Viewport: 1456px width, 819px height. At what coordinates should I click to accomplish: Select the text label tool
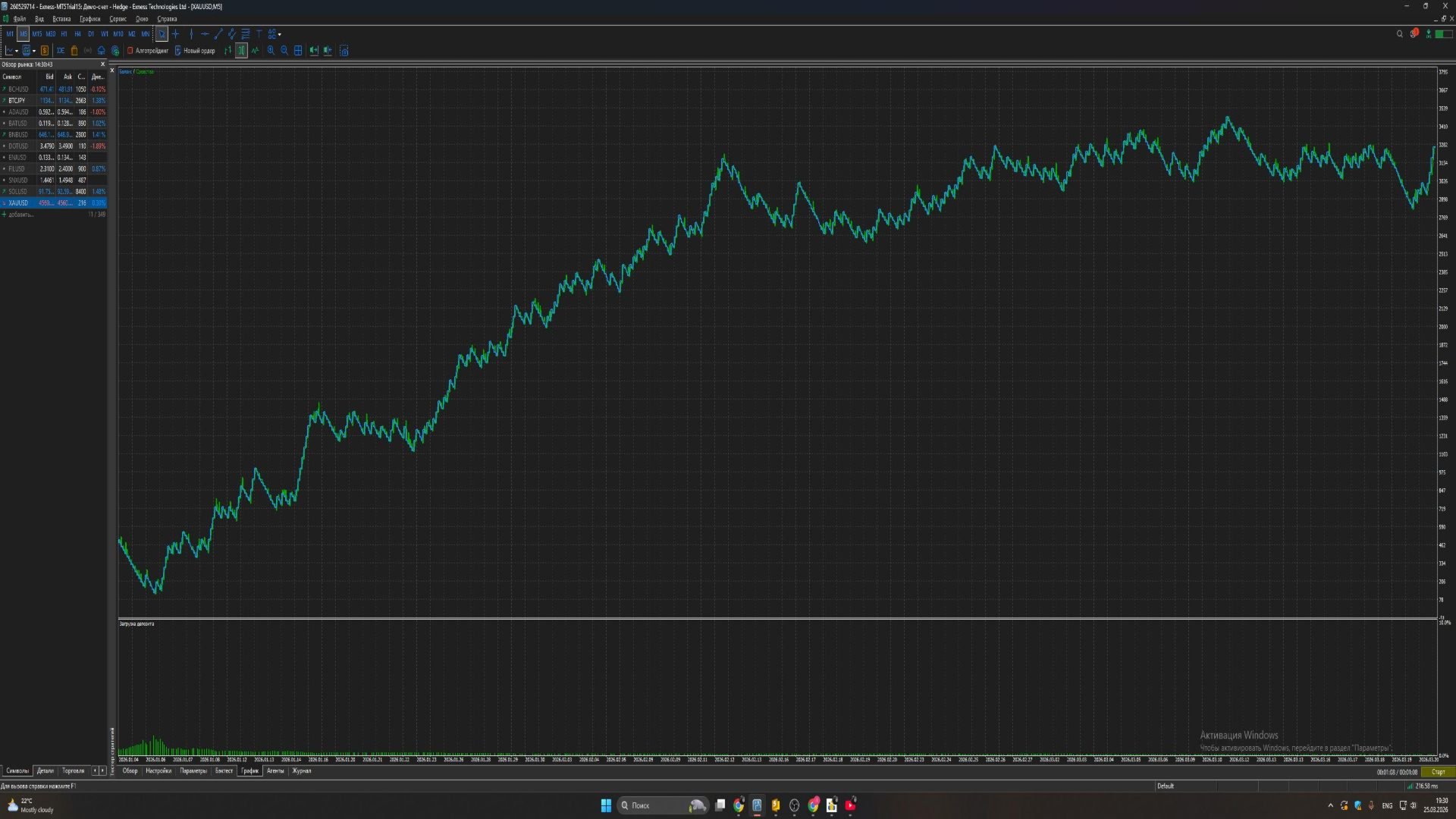(x=259, y=34)
